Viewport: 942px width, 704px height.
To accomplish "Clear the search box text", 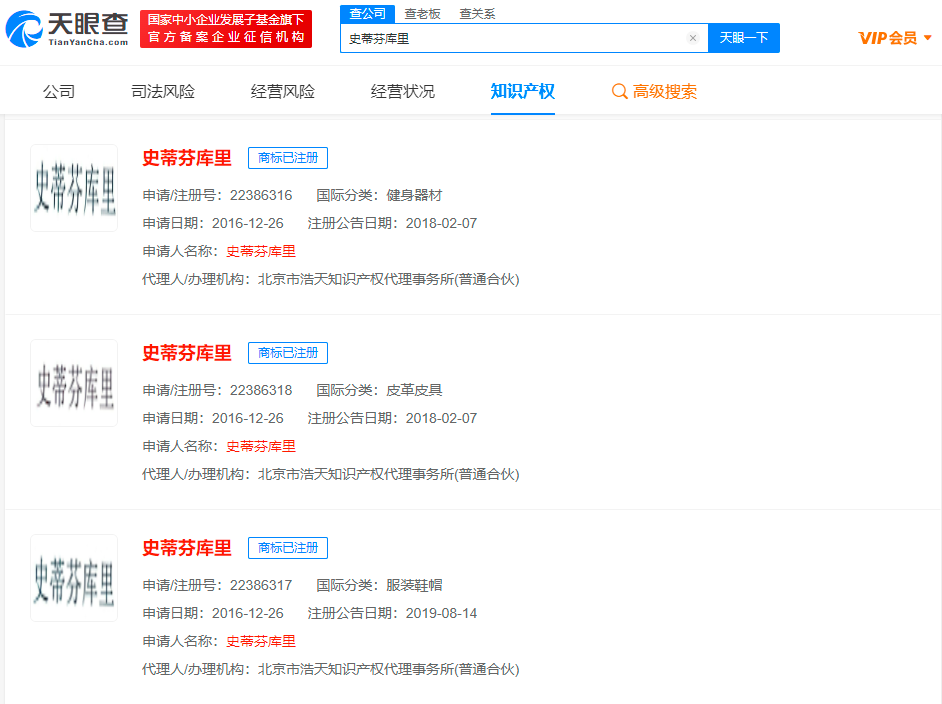I will [692, 38].
